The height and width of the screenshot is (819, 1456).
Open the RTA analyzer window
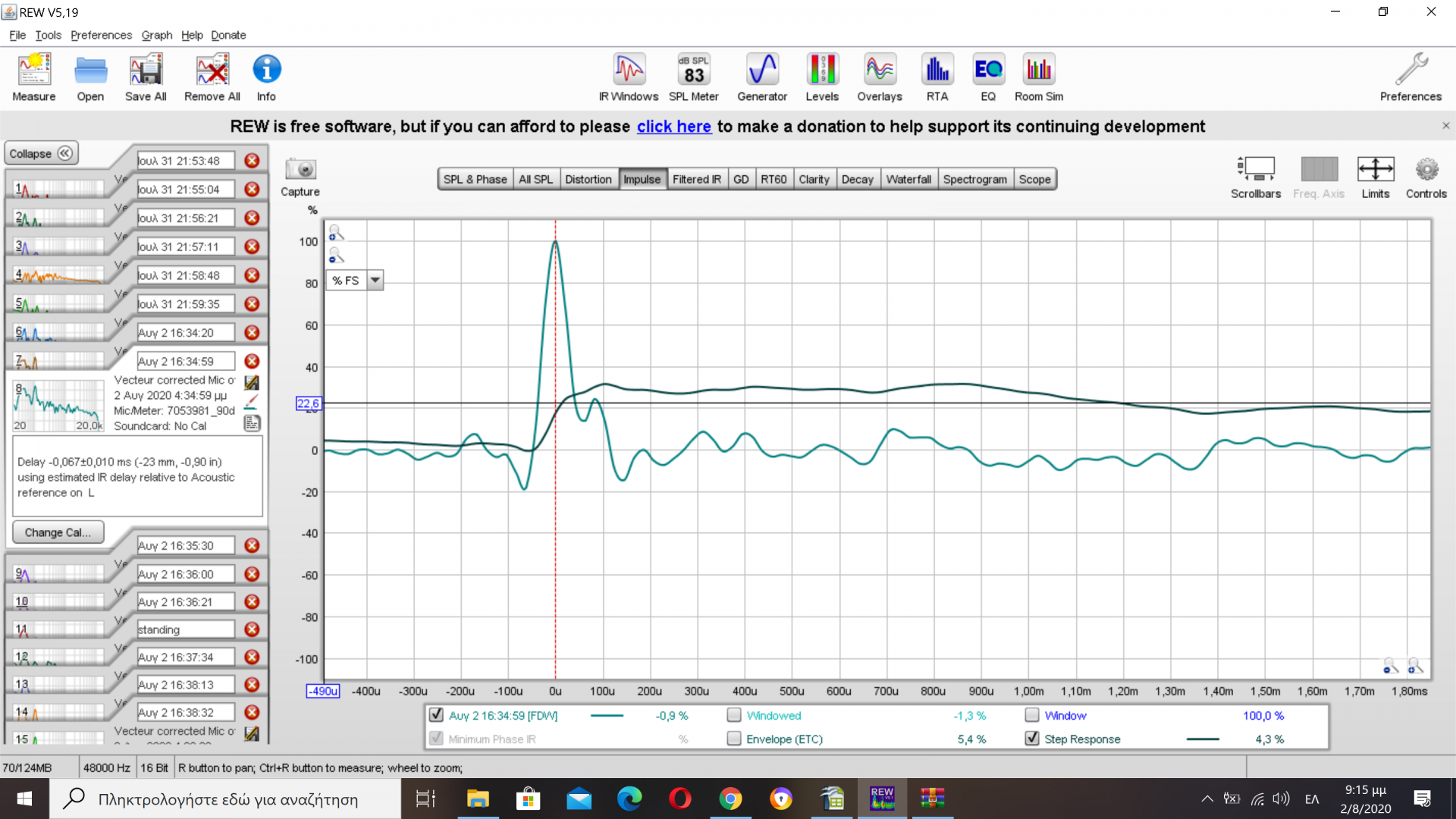[937, 77]
